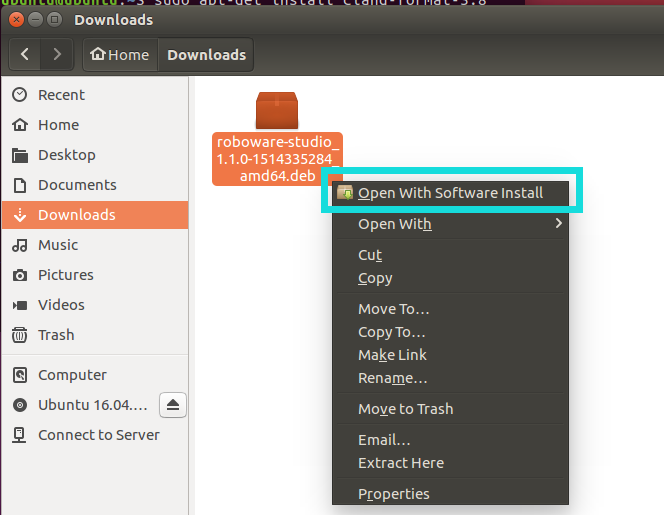Open Properties from the context menu
The height and width of the screenshot is (515, 664).
(x=451, y=494)
